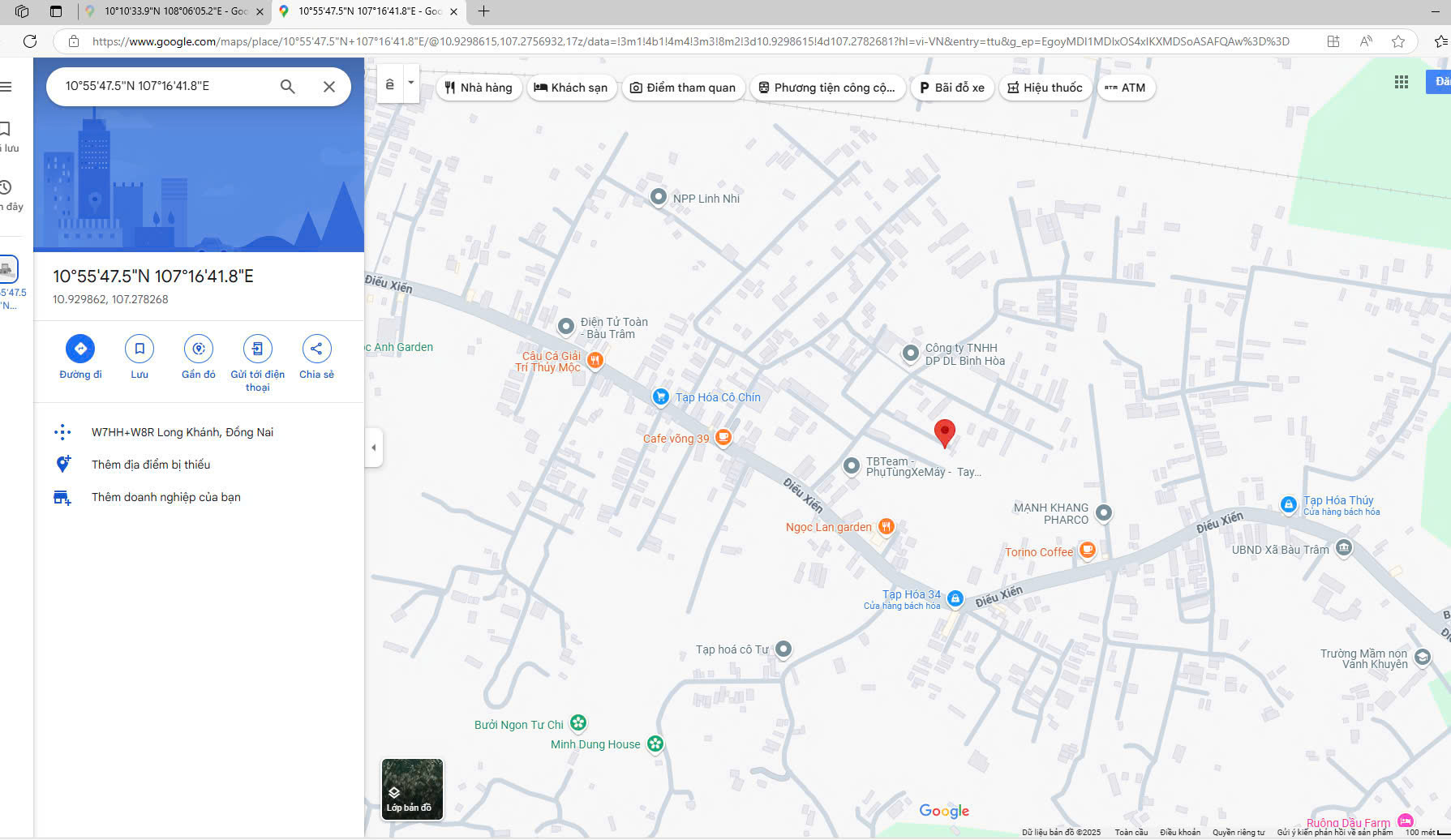Open Điều khoản link in footer
This screenshot has height=840, width=1451.
1180,832
